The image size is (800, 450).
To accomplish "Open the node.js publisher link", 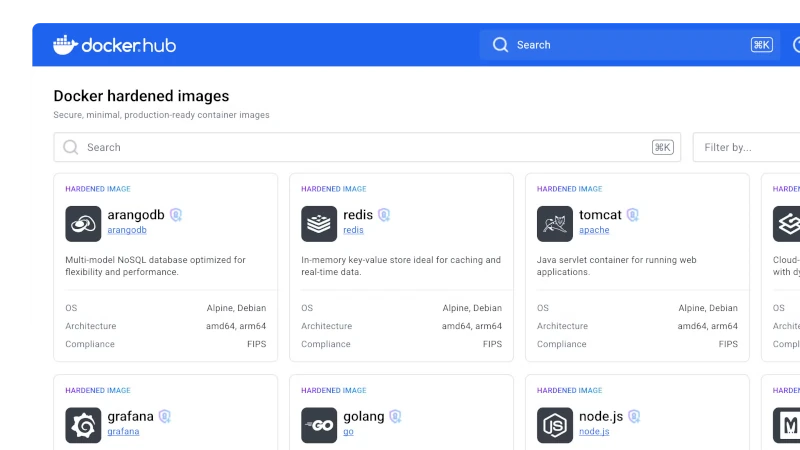I will [594, 432].
